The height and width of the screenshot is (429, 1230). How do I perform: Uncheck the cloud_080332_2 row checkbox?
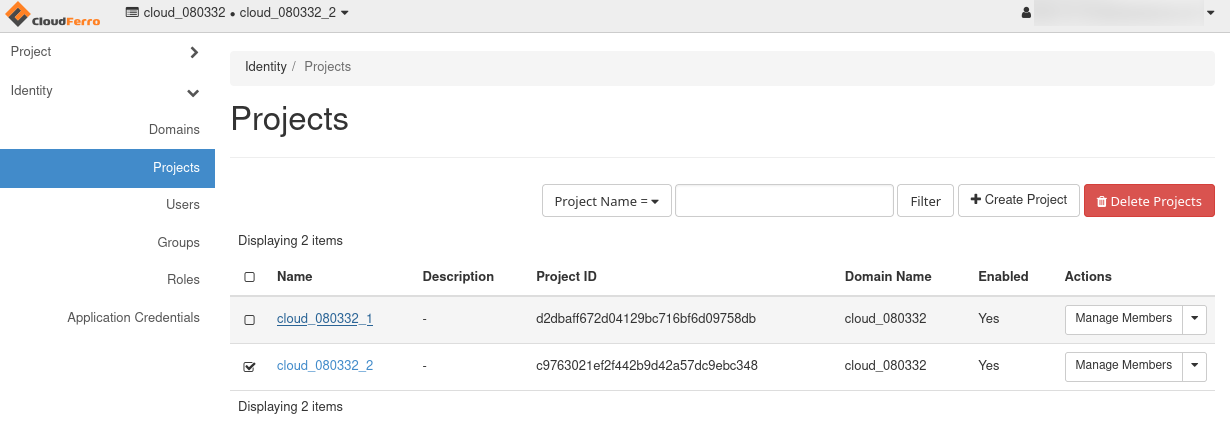point(250,367)
